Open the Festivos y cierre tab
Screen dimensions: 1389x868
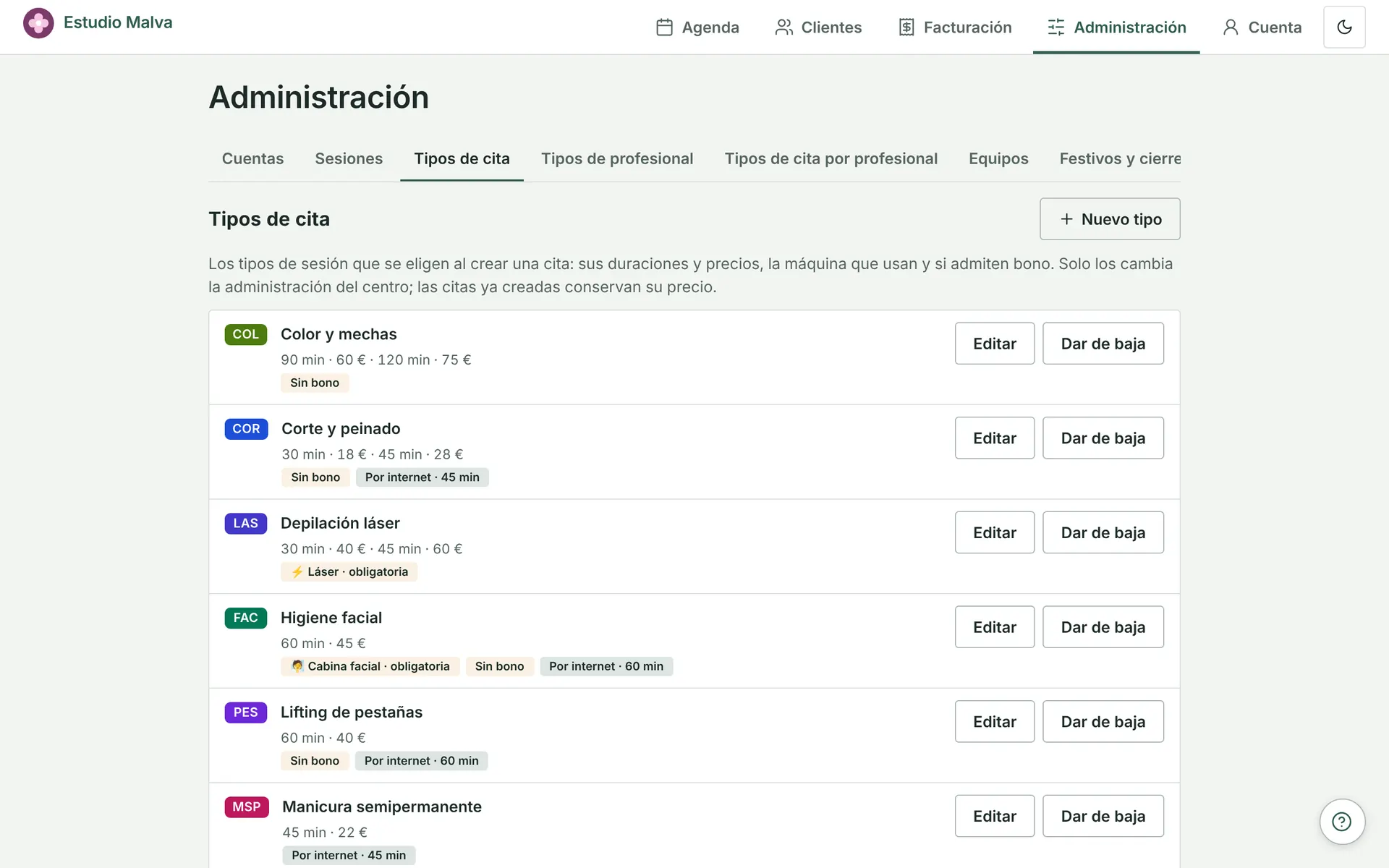click(1120, 158)
